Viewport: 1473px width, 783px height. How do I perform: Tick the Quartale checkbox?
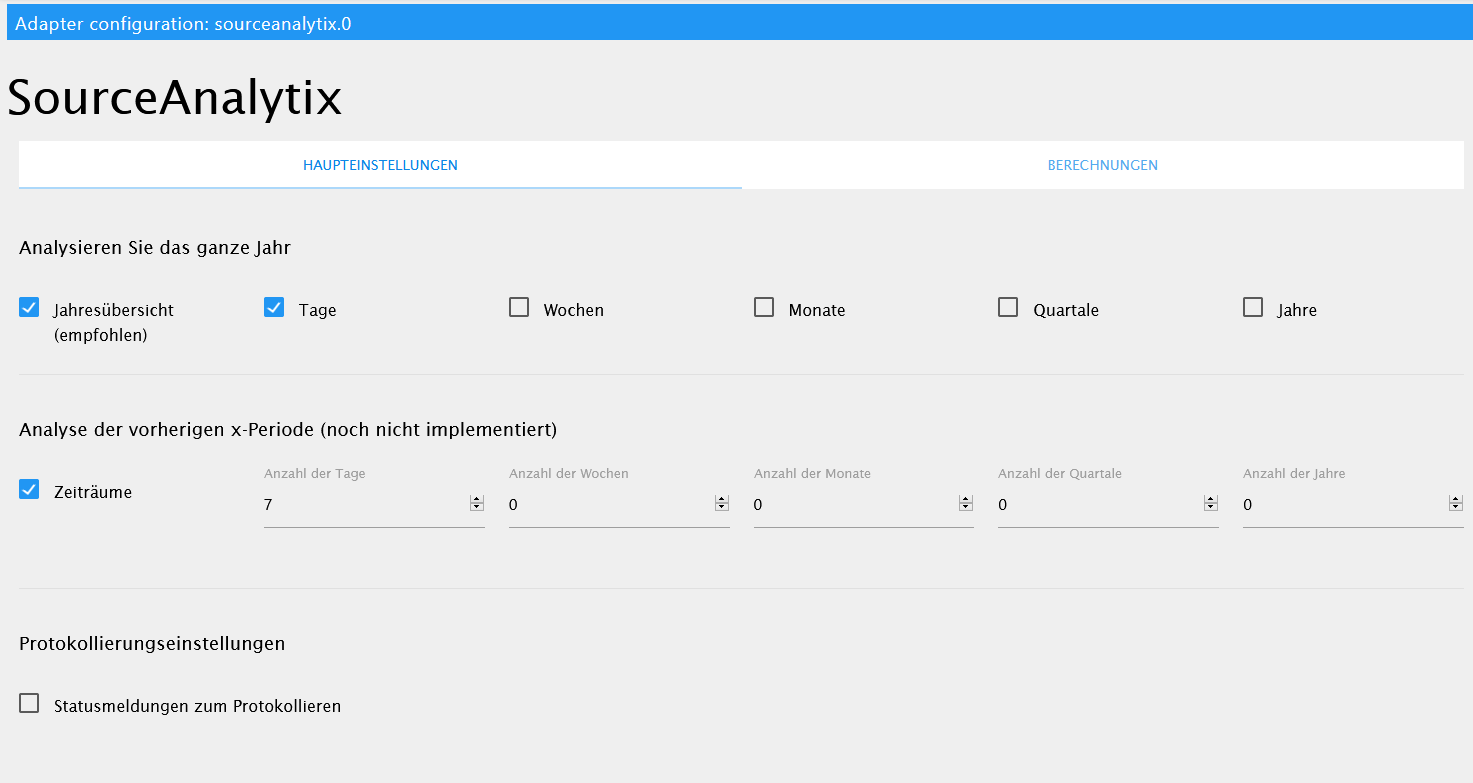click(x=1008, y=308)
